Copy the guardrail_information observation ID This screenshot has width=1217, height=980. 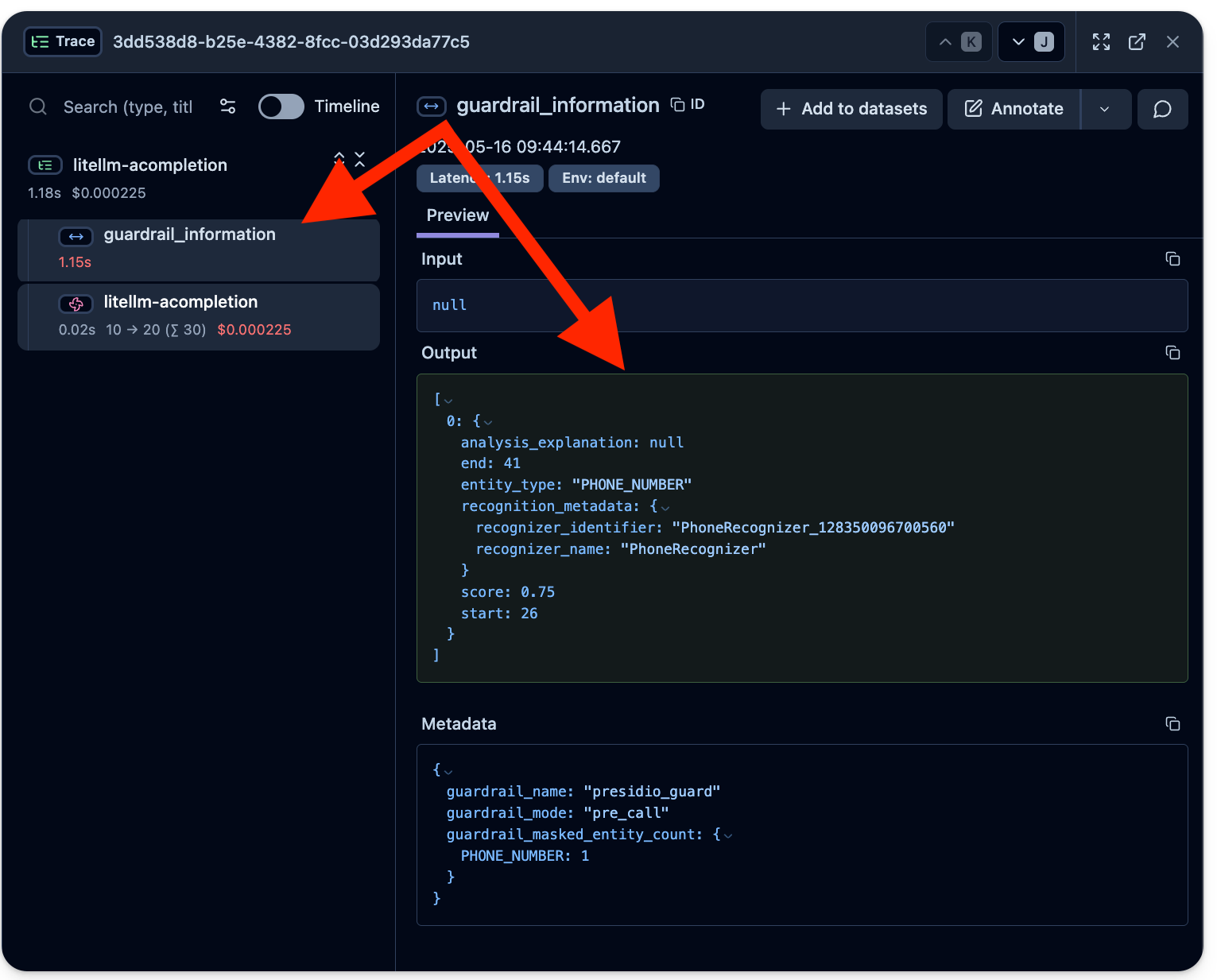(688, 105)
